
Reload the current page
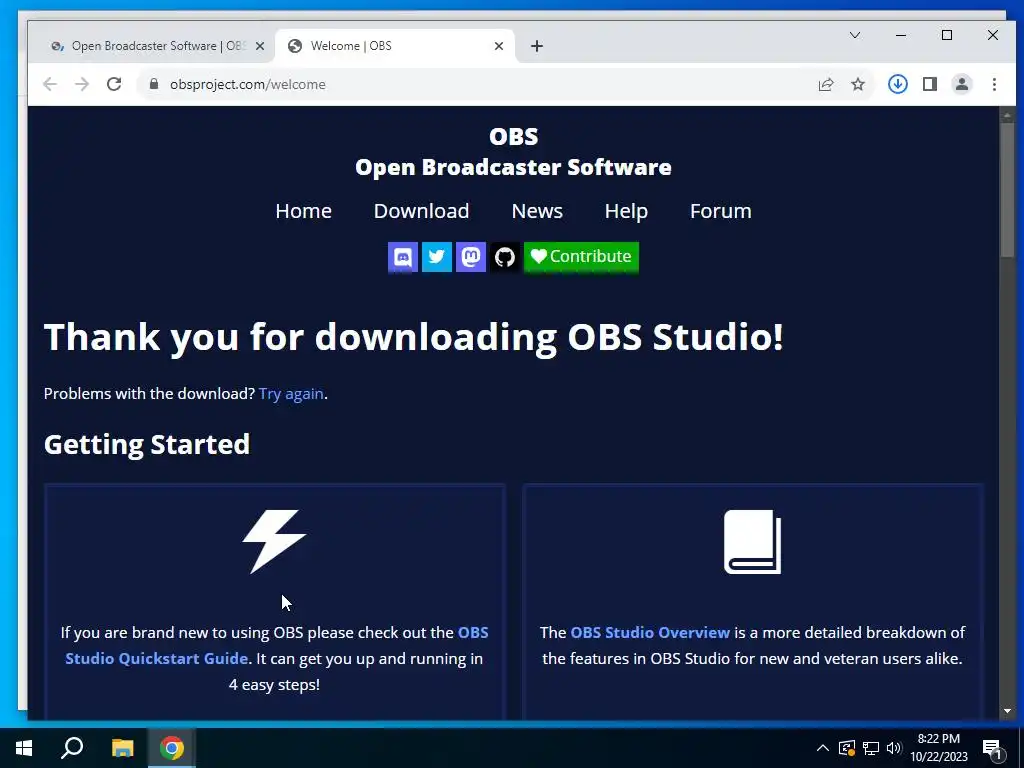click(114, 84)
